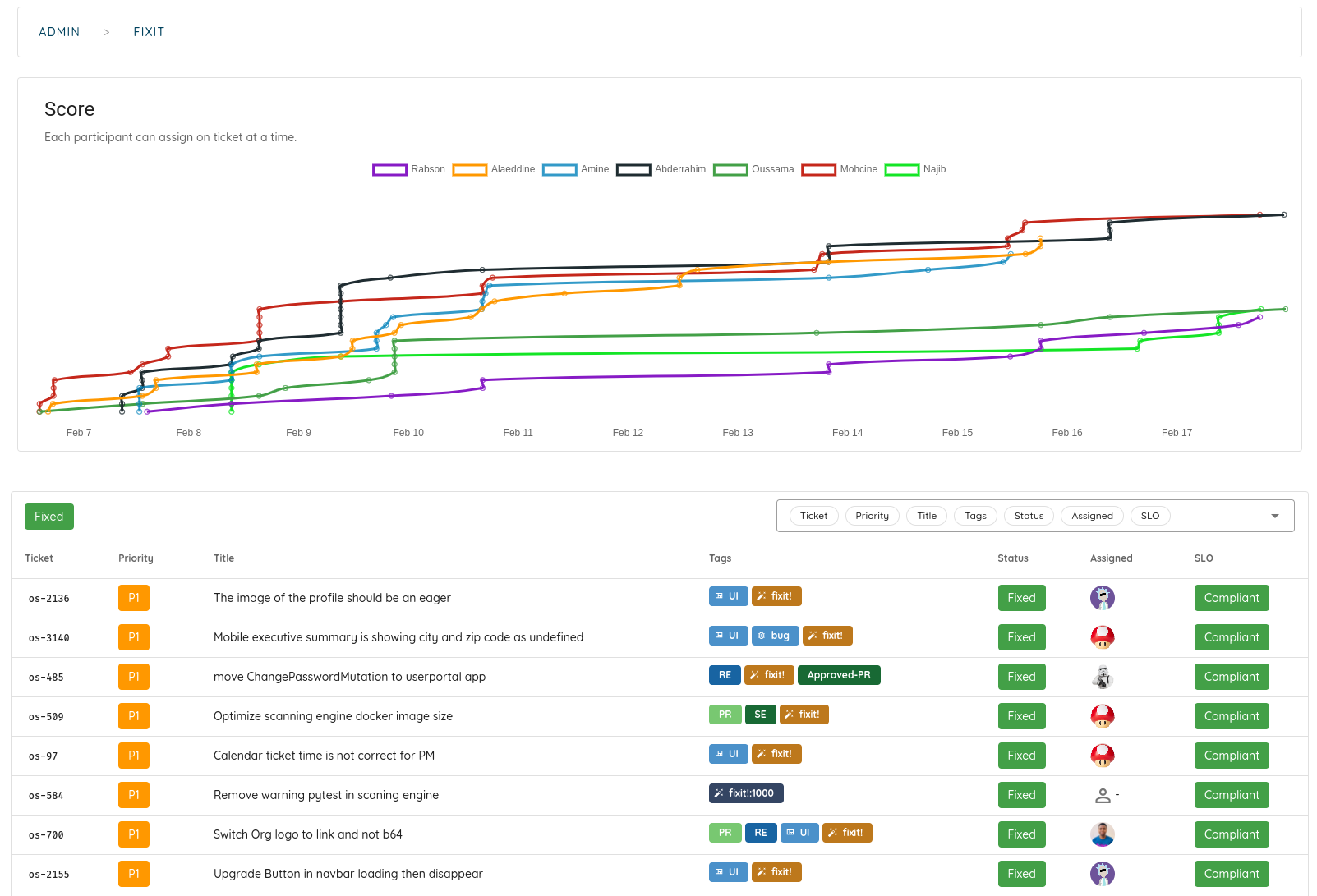This screenshot has width=1317, height=896.
Task: Sort by Title column header
Action: (x=223, y=558)
